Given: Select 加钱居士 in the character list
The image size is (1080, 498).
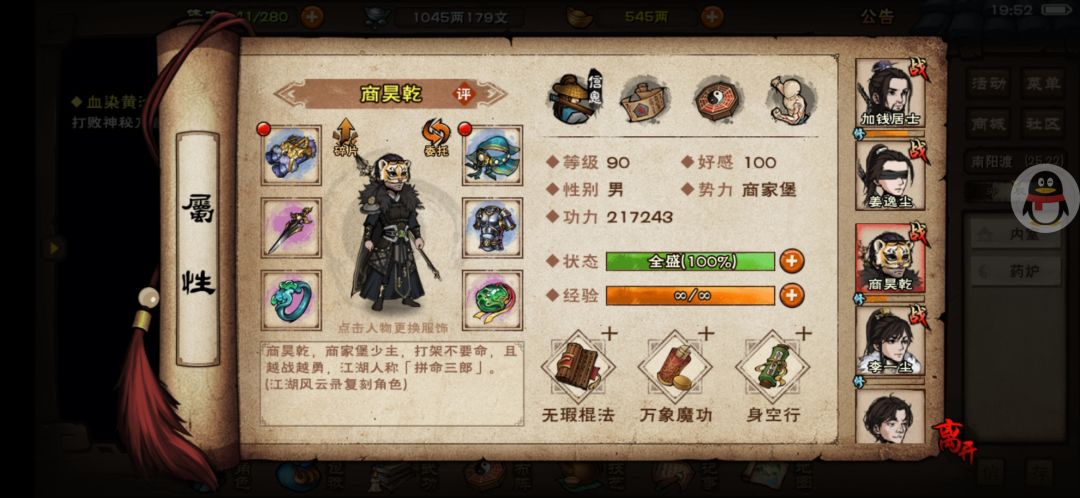Looking at the screenshot, I should click(x=891, y=94).
